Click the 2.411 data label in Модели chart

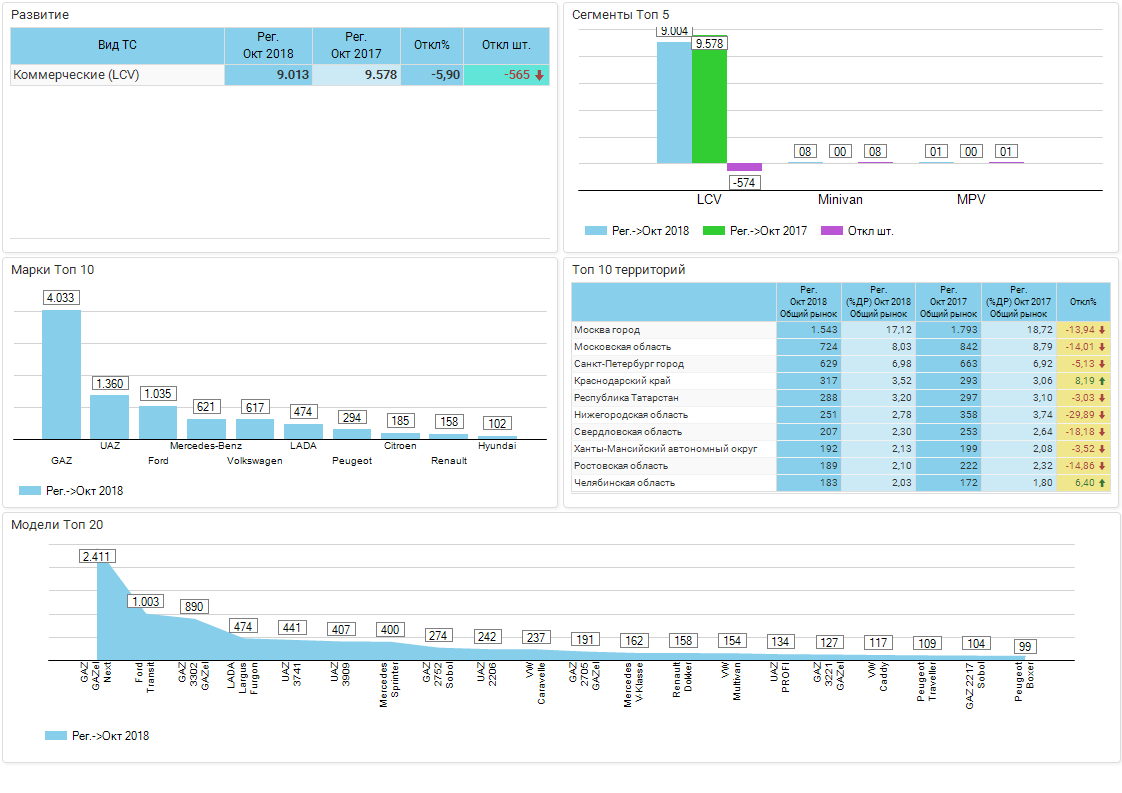pos(97,556)
